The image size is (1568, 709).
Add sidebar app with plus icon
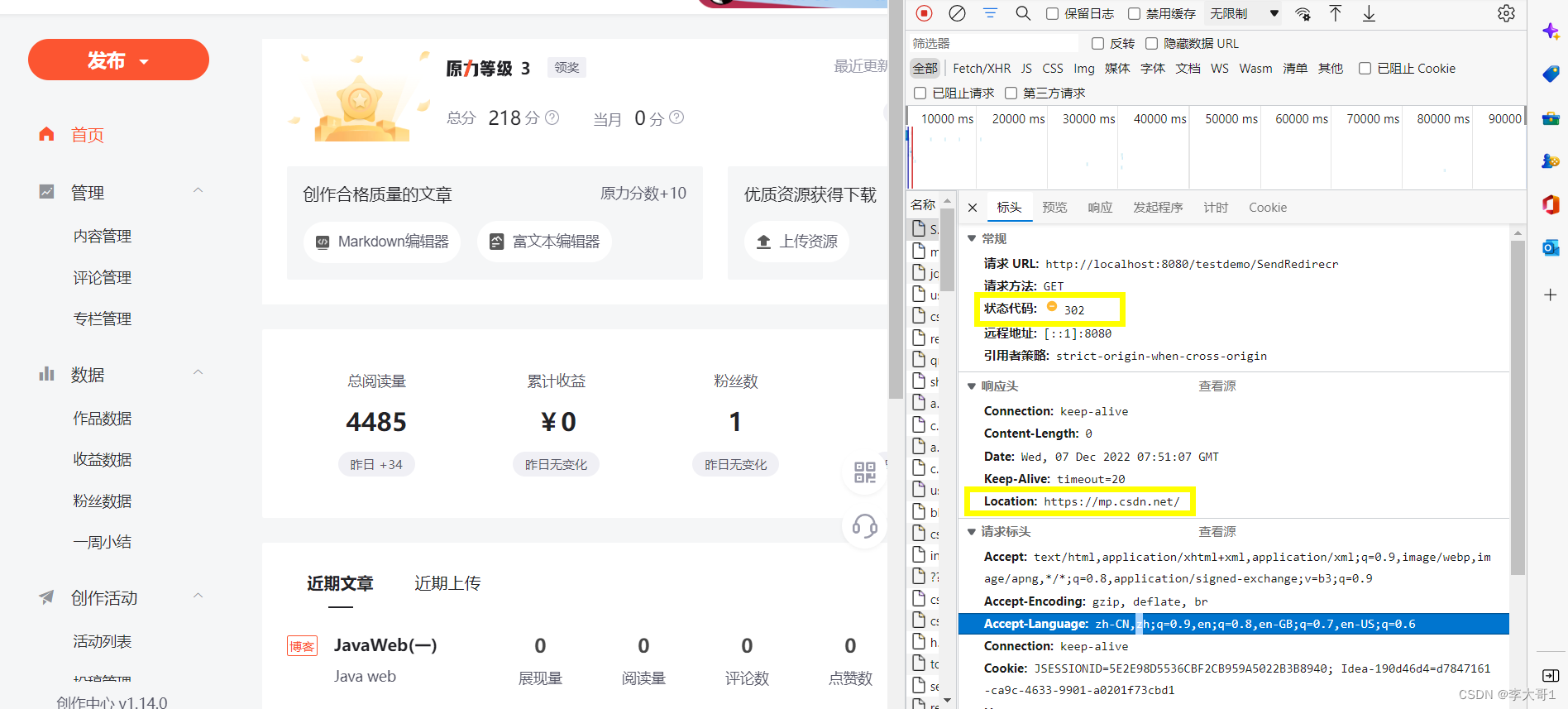point(1551,295)
